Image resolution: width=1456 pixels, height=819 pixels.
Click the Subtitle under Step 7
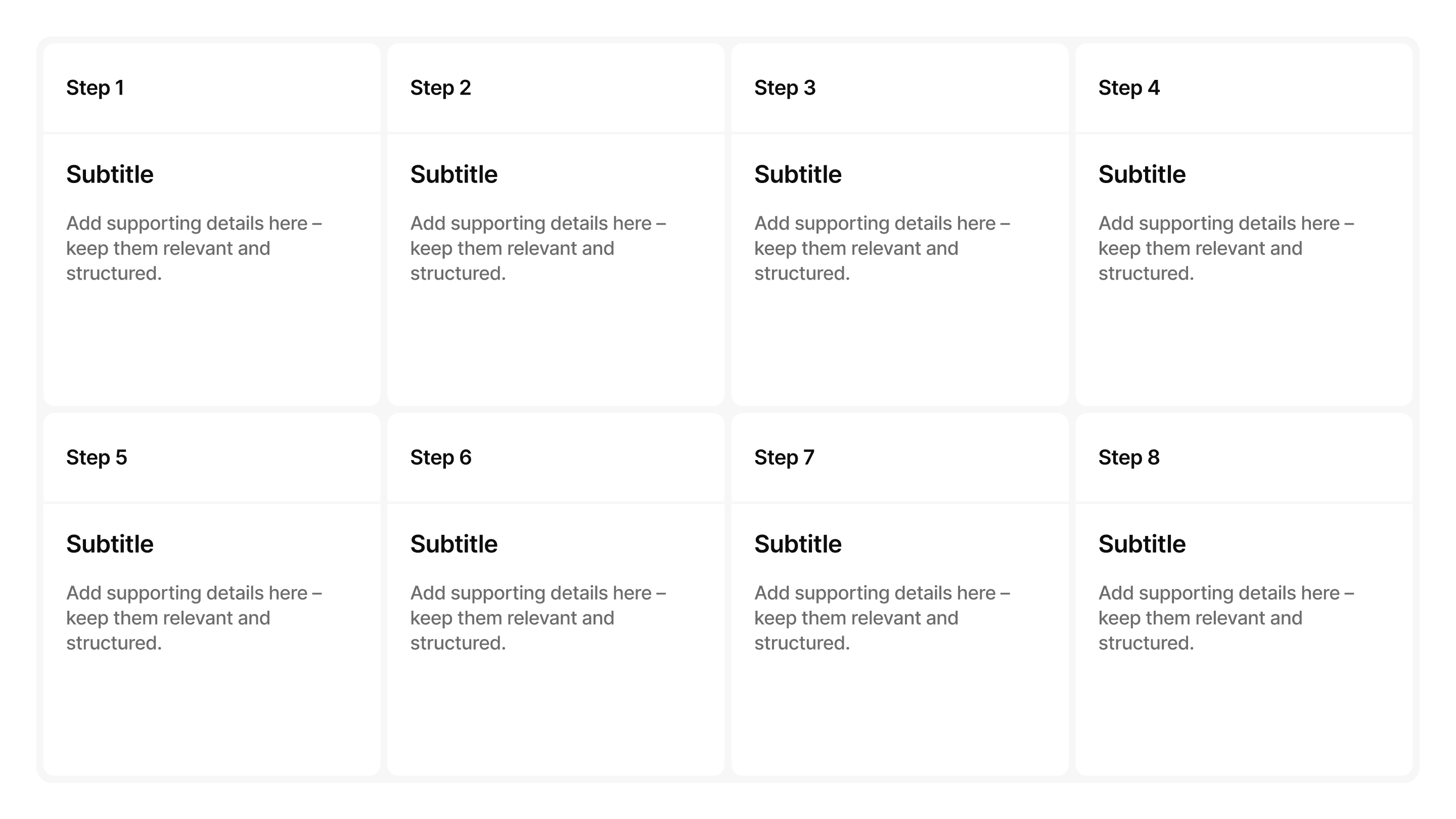[798, 544]
